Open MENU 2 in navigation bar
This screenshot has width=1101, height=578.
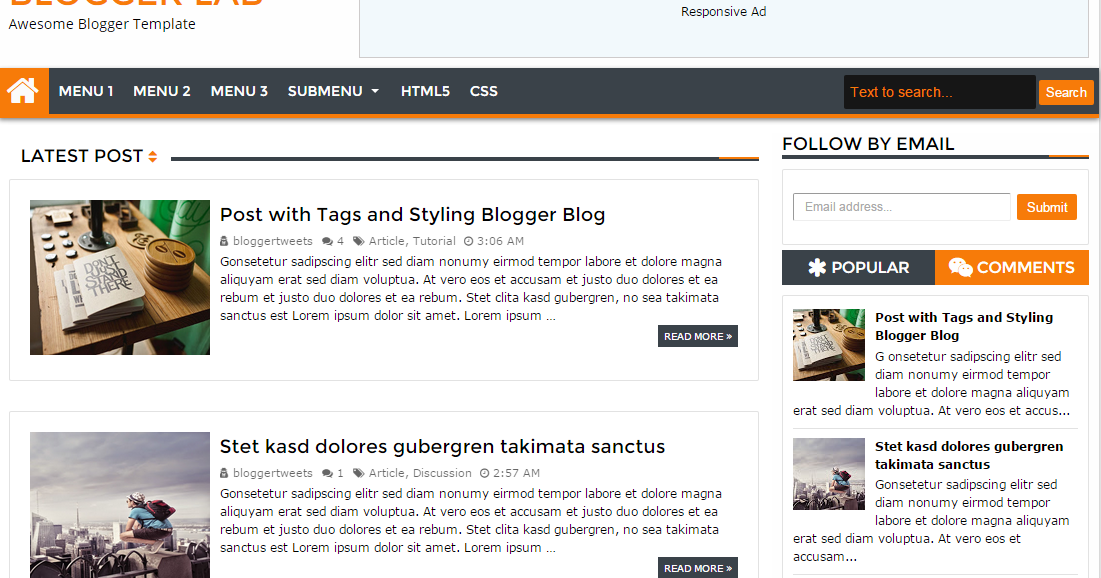click(x=161, y=91)
